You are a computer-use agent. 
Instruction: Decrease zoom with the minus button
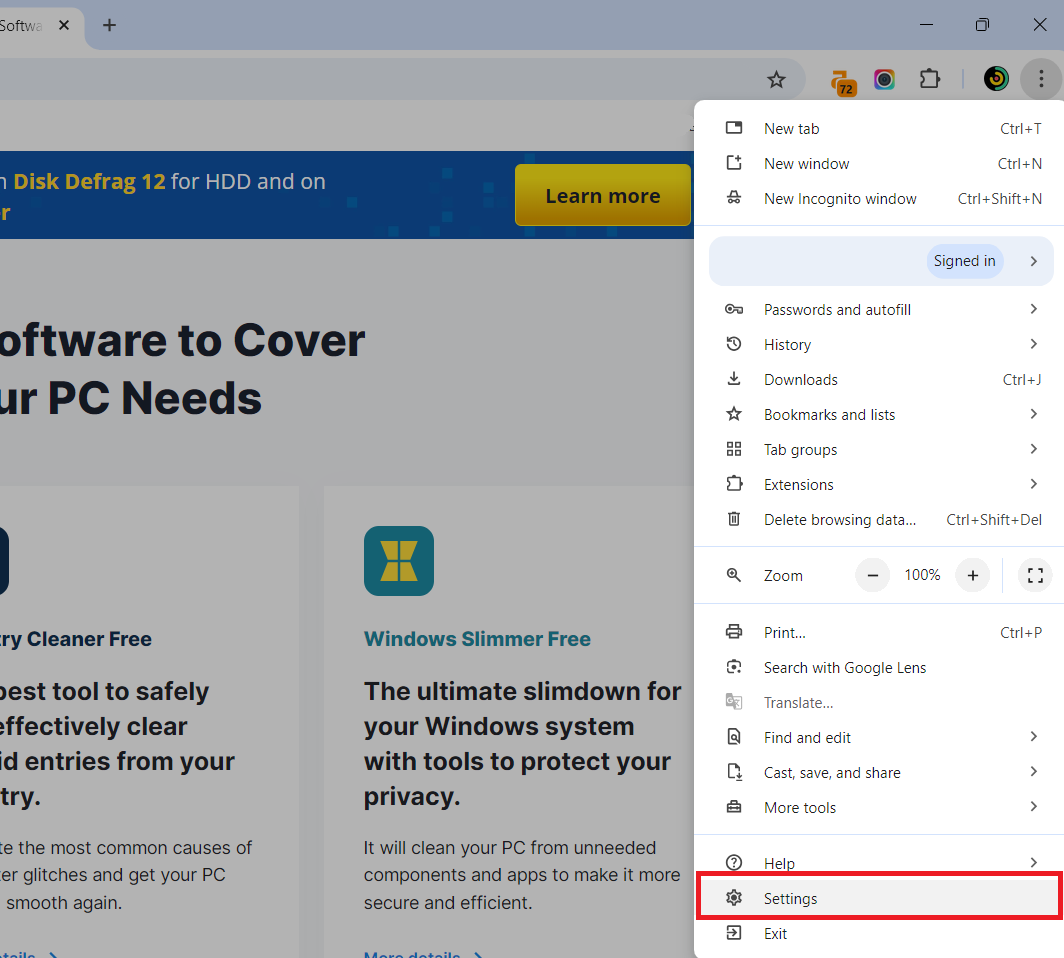pyautogui.click(x=873, y=575)
